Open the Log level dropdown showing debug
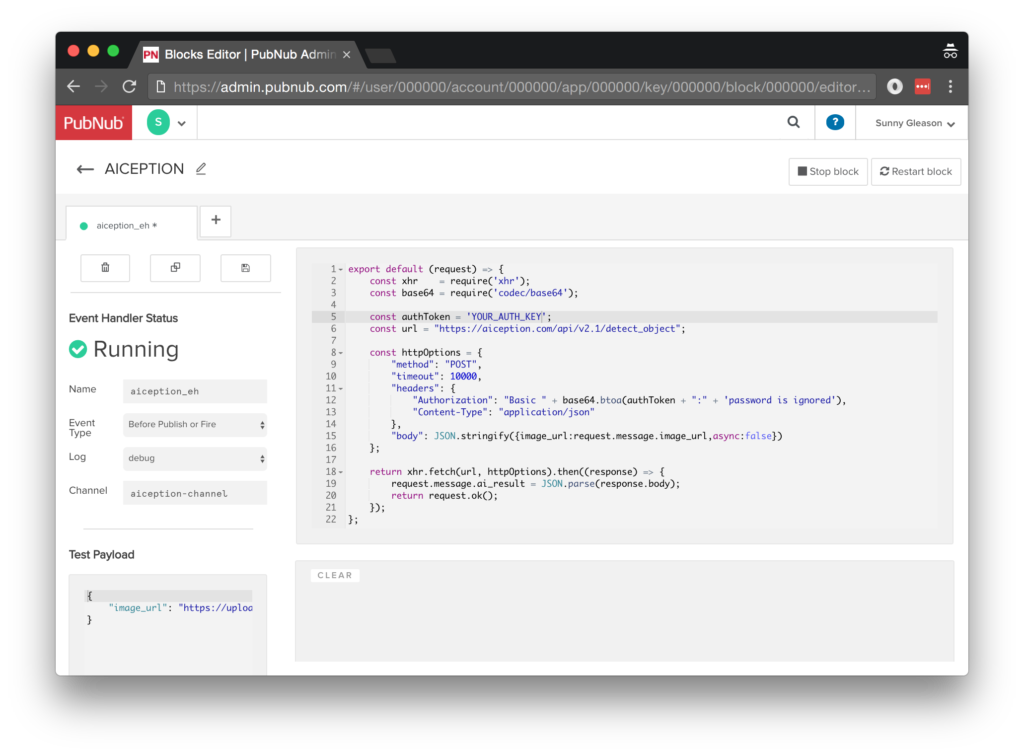The image size is (1024, 755). [196, 458]
